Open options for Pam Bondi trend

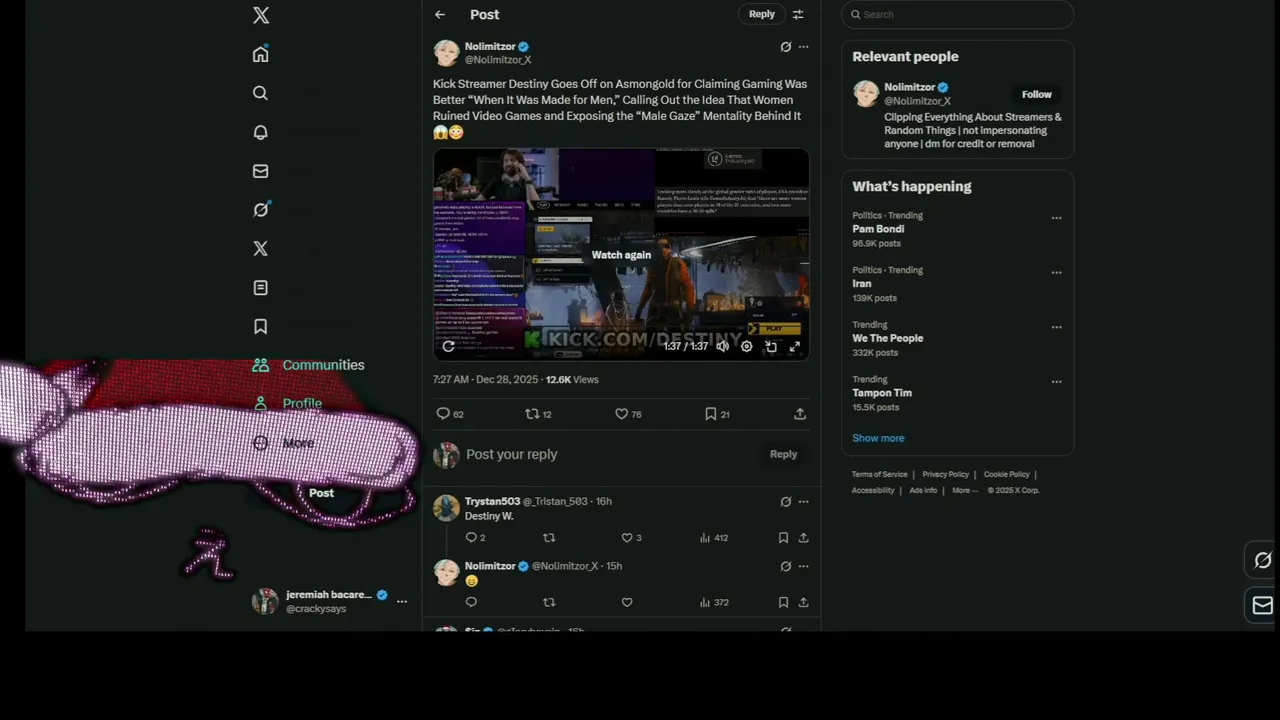pos(1056,218)
